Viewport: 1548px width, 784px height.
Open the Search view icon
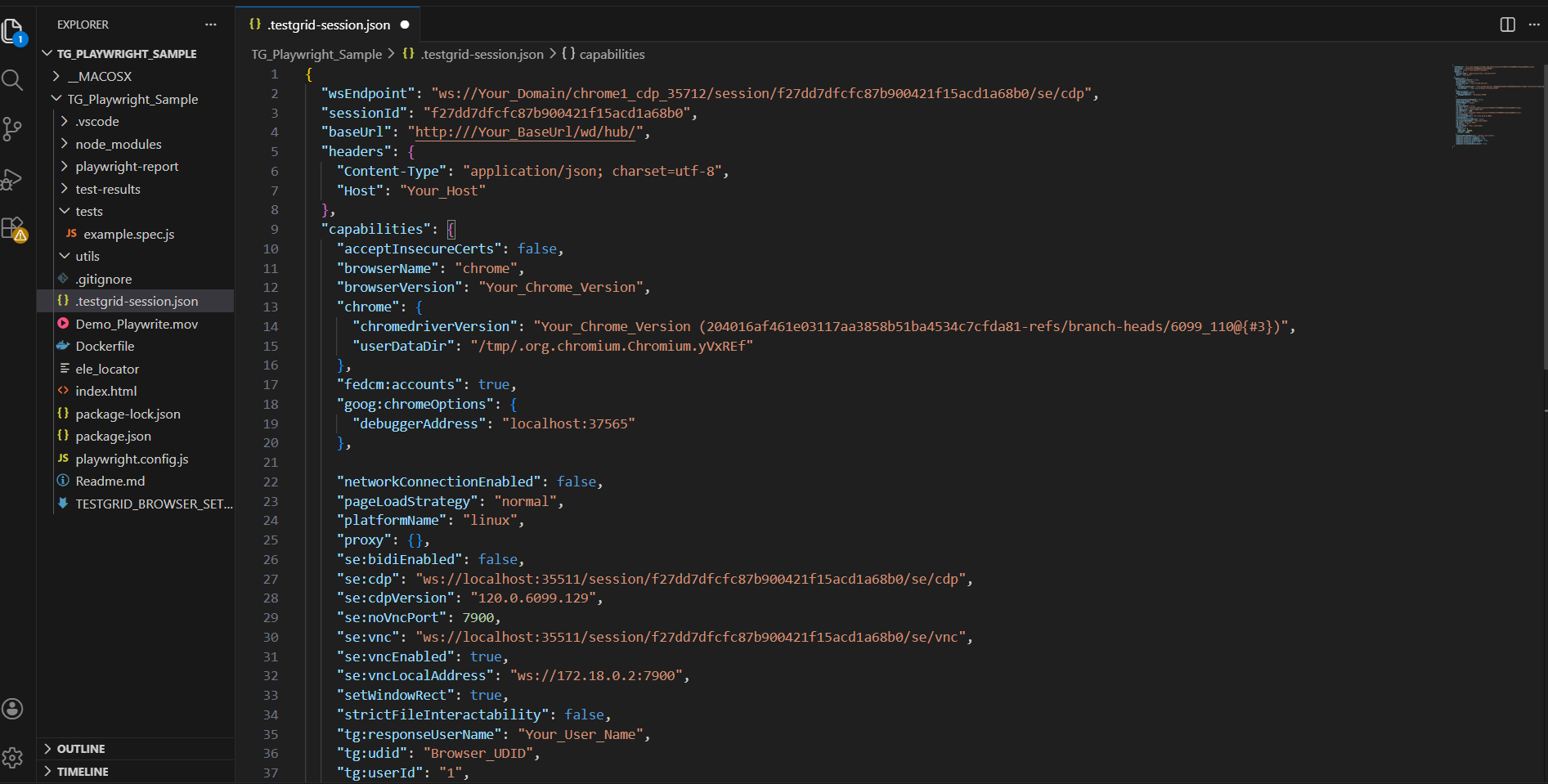click(x=12, y=80)
